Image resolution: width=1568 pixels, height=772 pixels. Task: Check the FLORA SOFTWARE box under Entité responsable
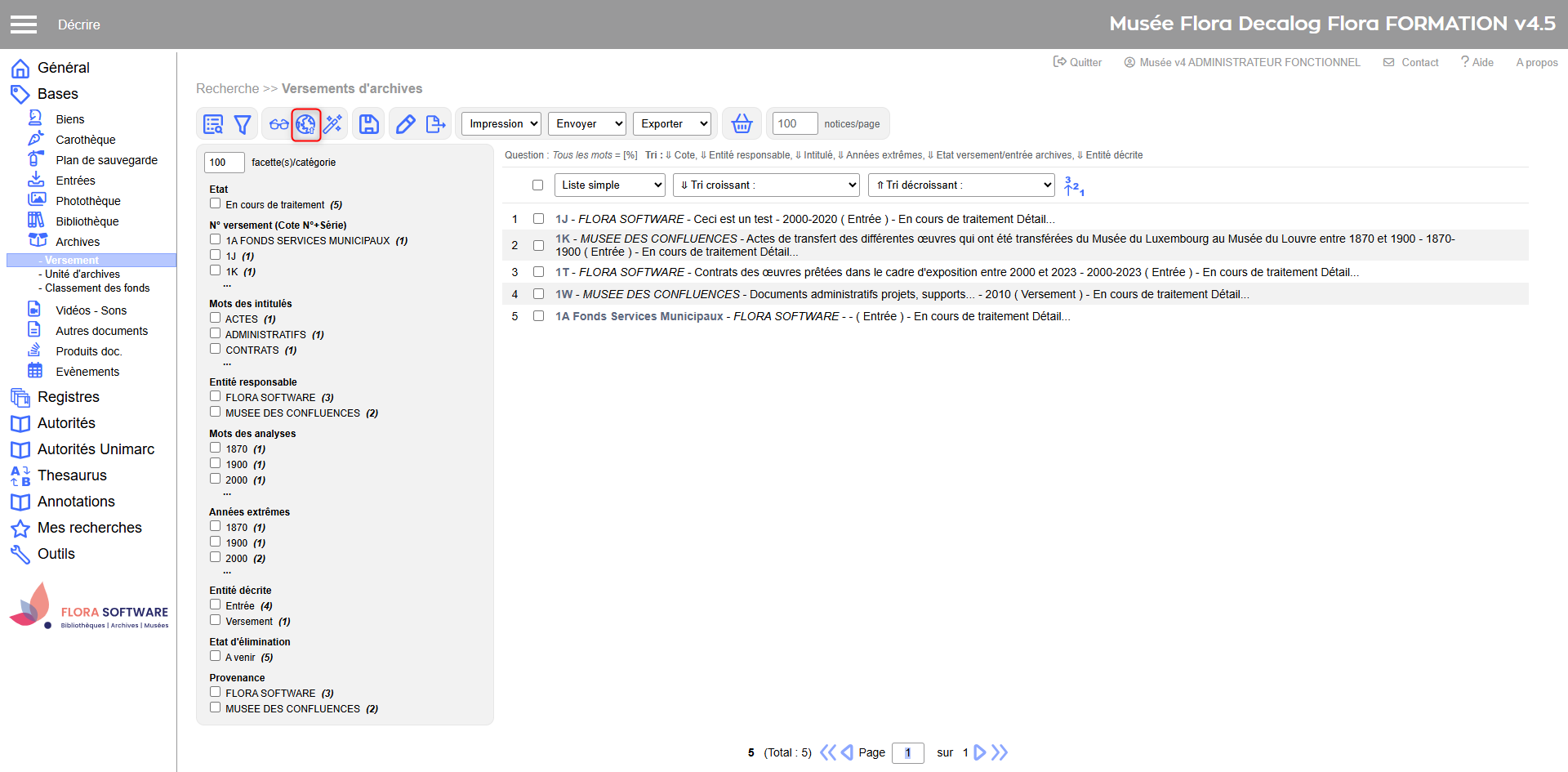coord(216,396)
